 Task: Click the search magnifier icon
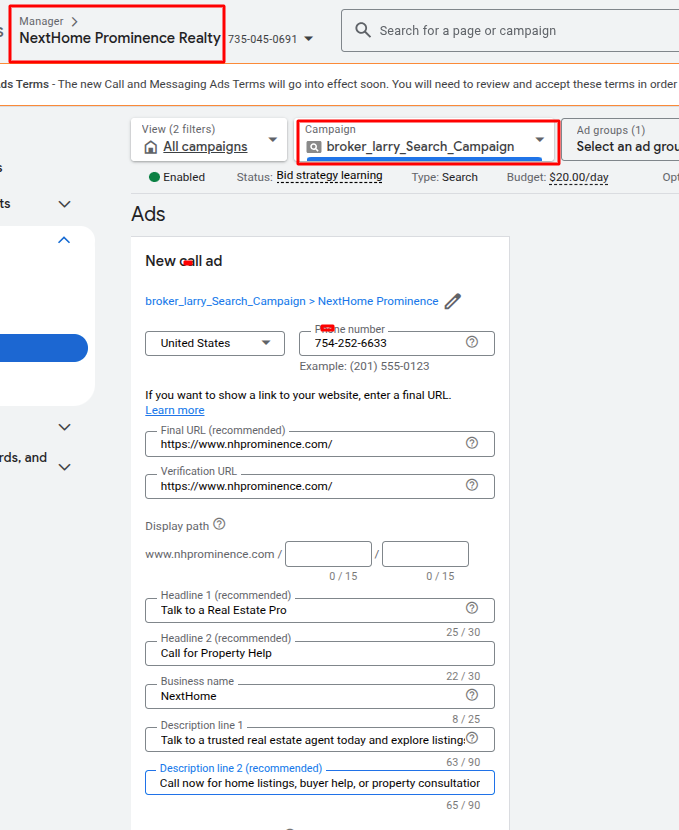coord(363,30)
